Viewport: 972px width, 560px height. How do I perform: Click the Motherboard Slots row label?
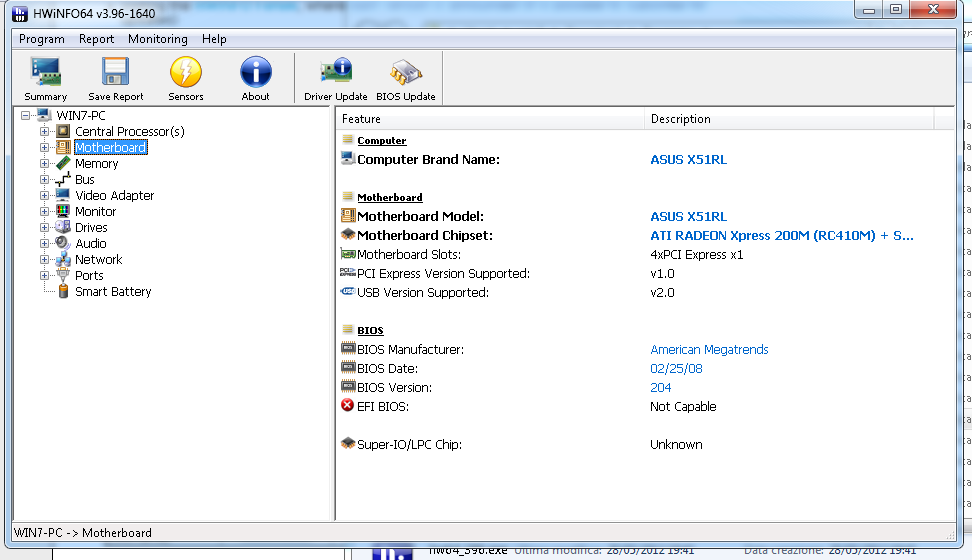click(409, 254)
